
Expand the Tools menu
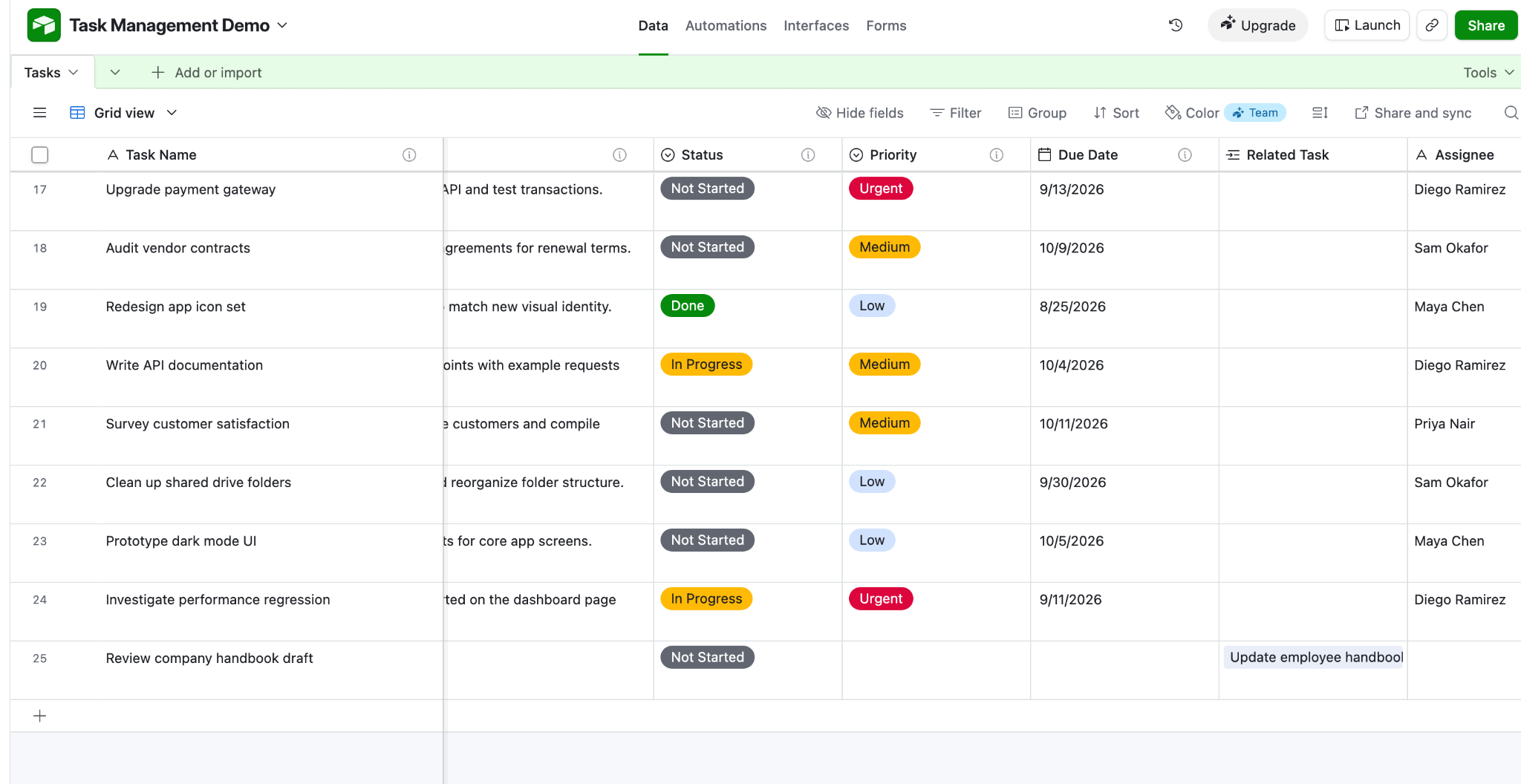click(x=1488, y=72)
